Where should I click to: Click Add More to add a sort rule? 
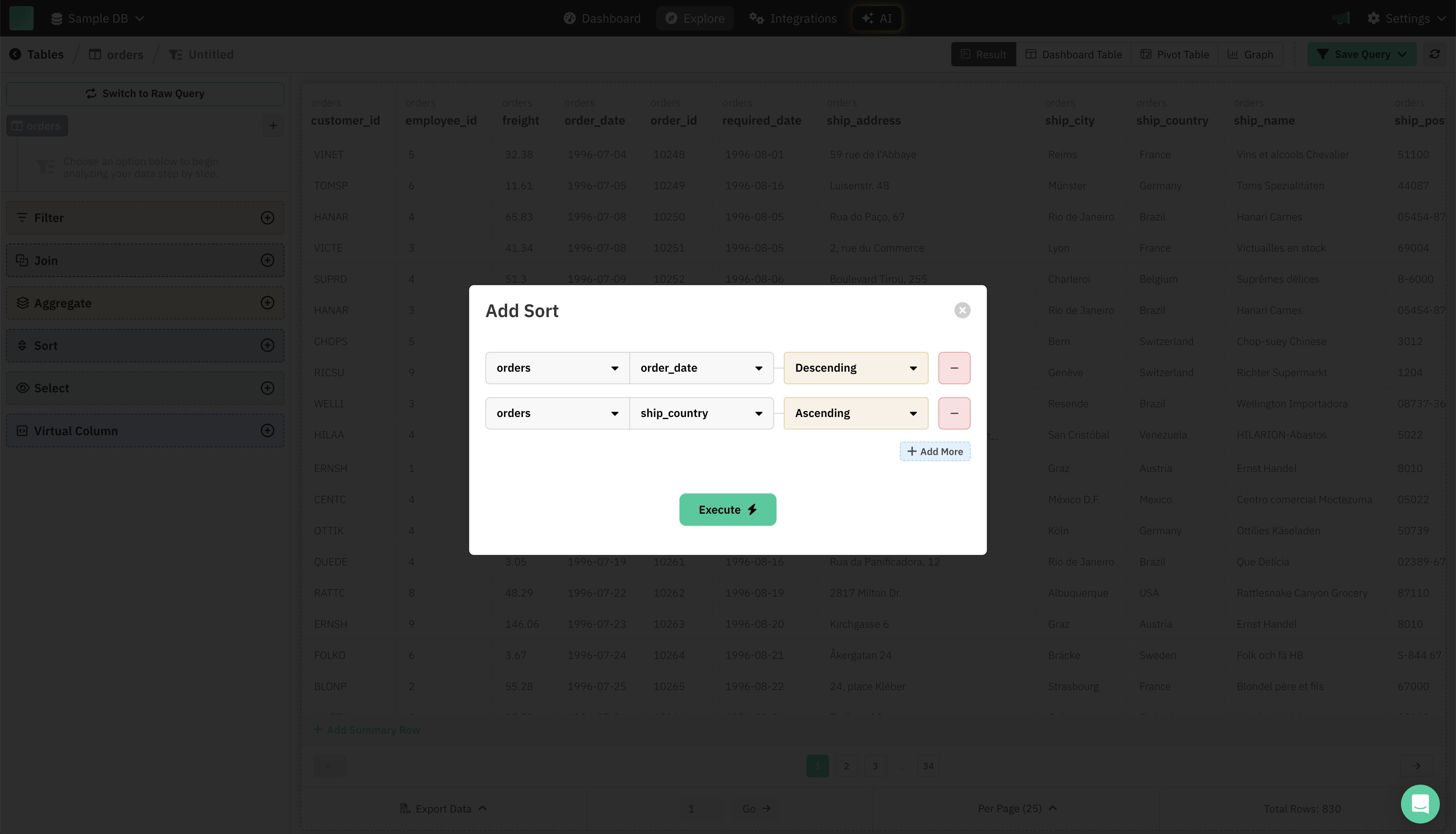pyautogui.click(x=935, y=451)
